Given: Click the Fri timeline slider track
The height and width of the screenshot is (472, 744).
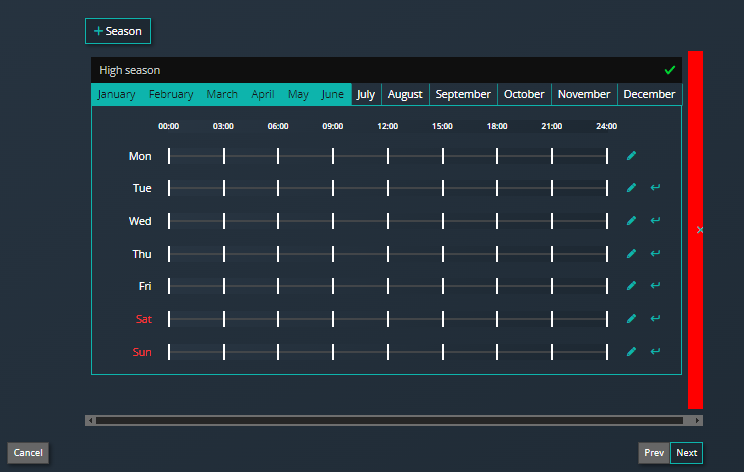Looking at the screenshot, I should (x=388, y=286).
